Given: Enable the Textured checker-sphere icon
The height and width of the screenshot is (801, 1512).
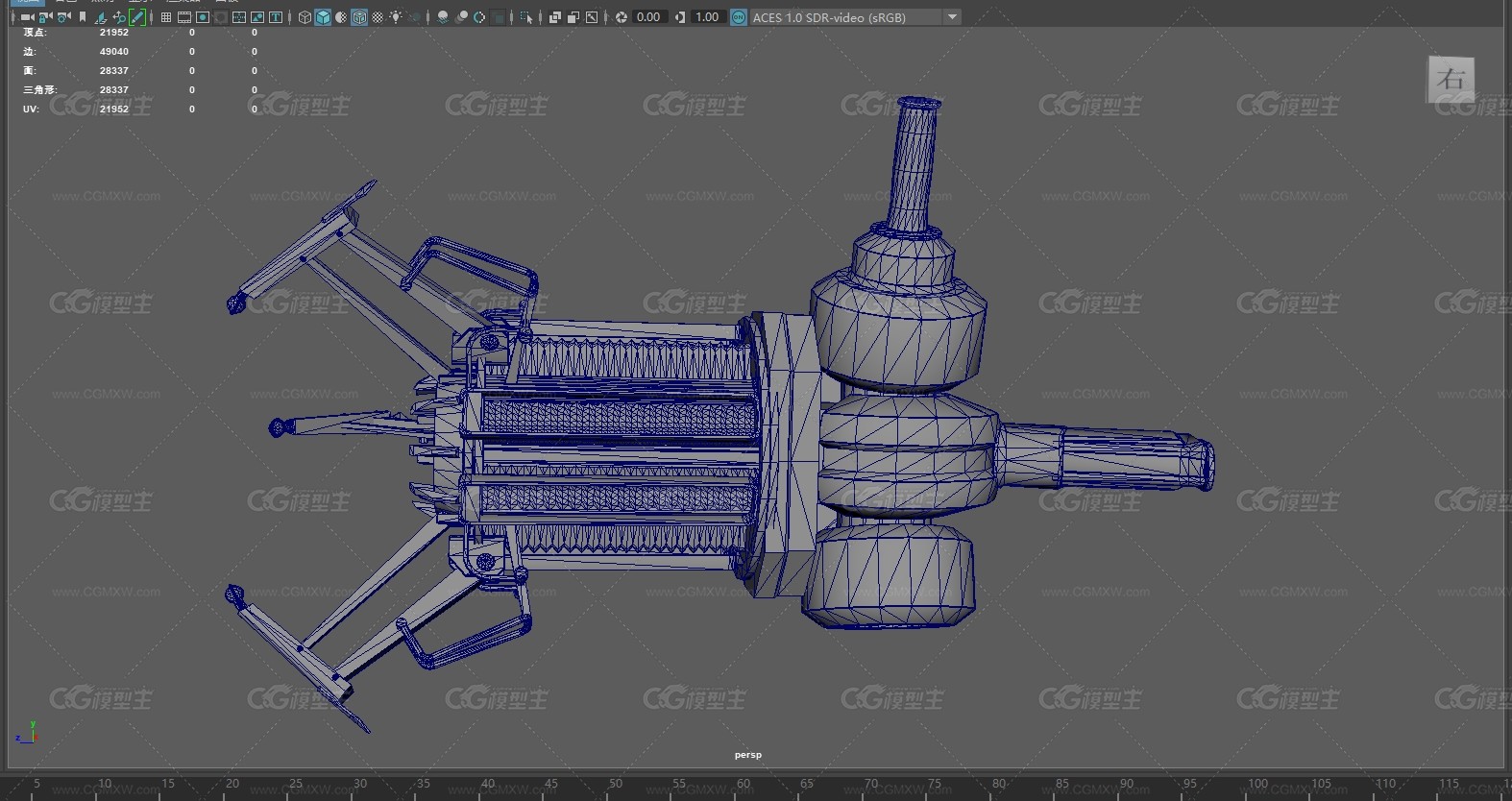Looking at the screenshot, I should coord(378,17).
